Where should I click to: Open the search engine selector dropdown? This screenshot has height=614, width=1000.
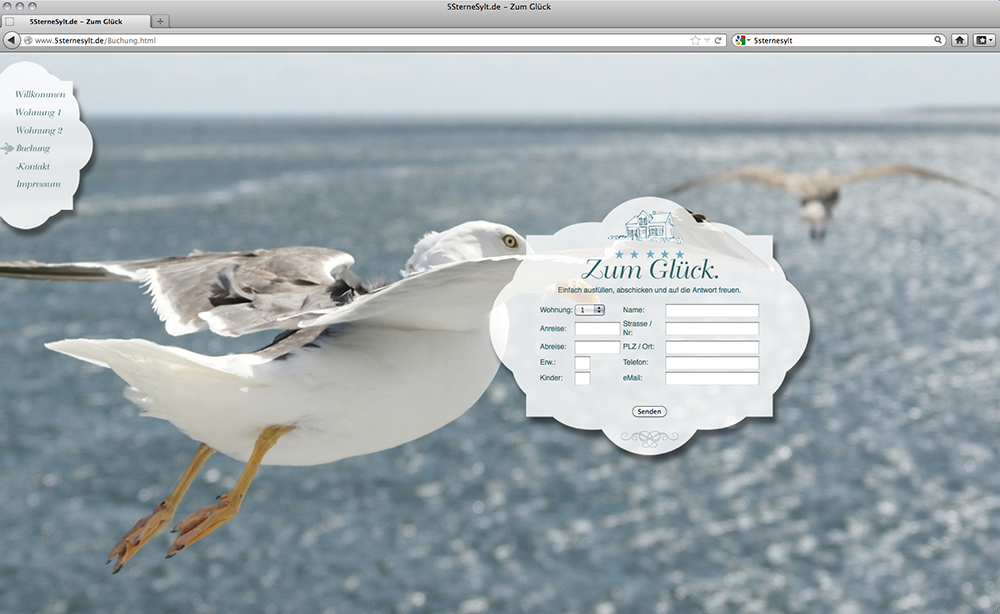pos(742,40)
